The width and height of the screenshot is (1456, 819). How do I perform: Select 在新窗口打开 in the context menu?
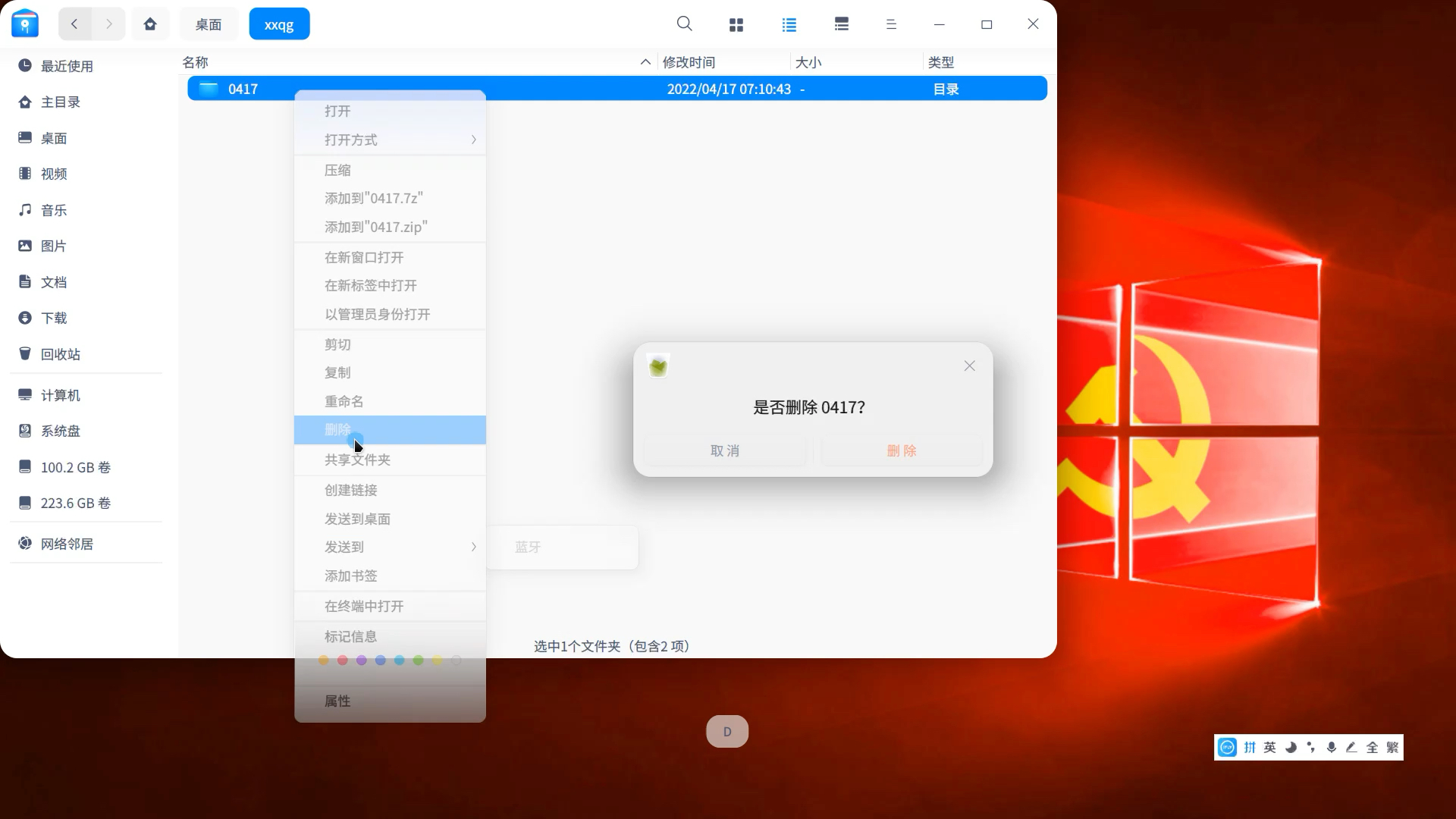(390, 257)
